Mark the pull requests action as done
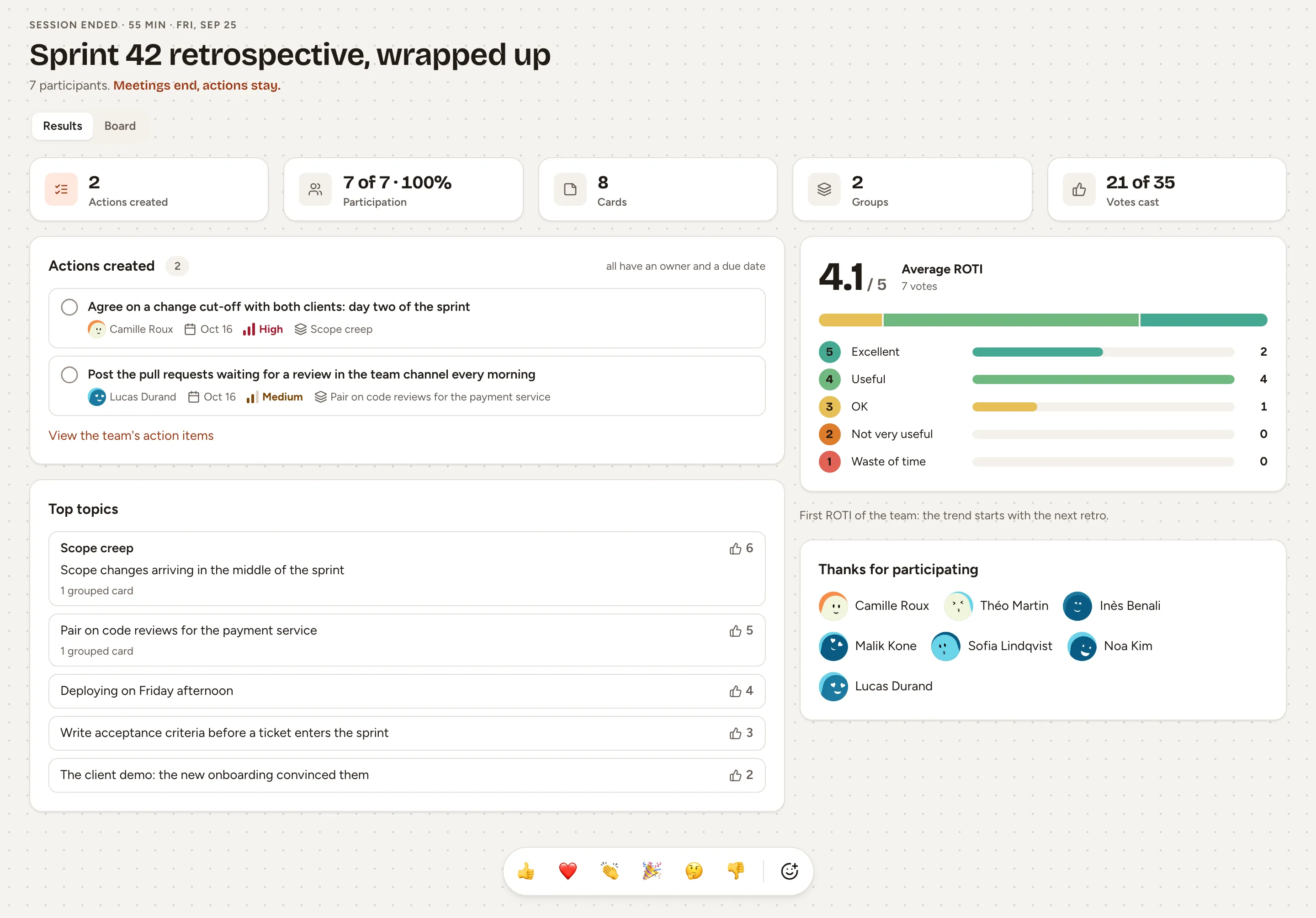This screenshot has width=1316, height=918. pyautogui.click(x=69, y=374)
